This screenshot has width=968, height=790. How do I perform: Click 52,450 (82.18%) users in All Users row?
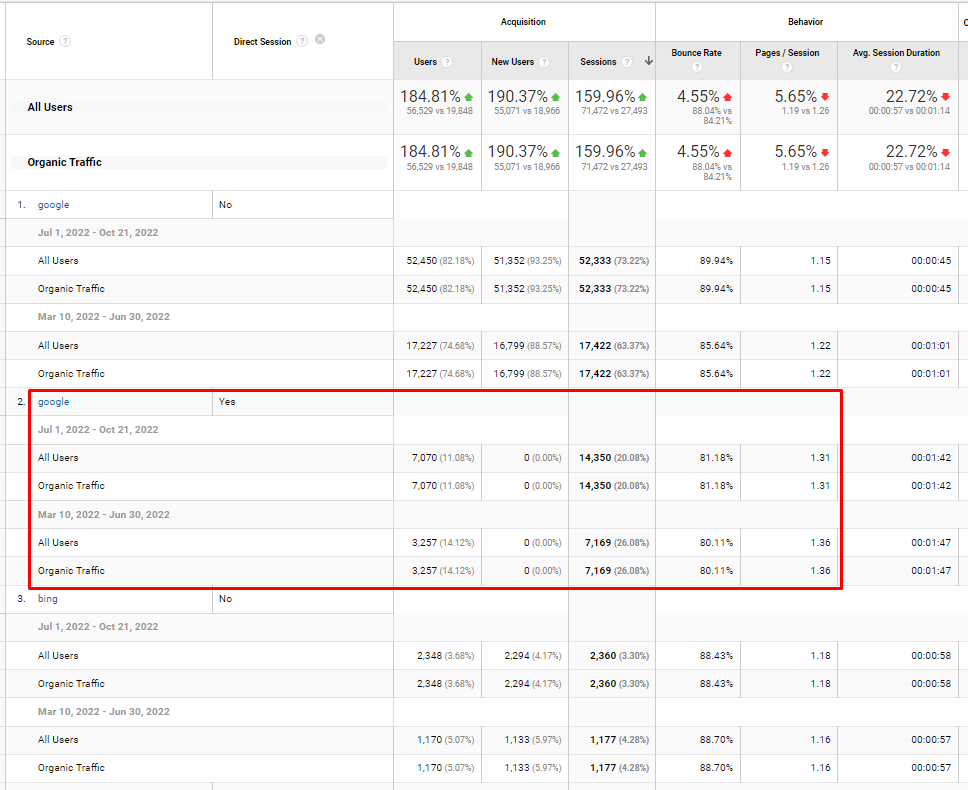[440, 260]
